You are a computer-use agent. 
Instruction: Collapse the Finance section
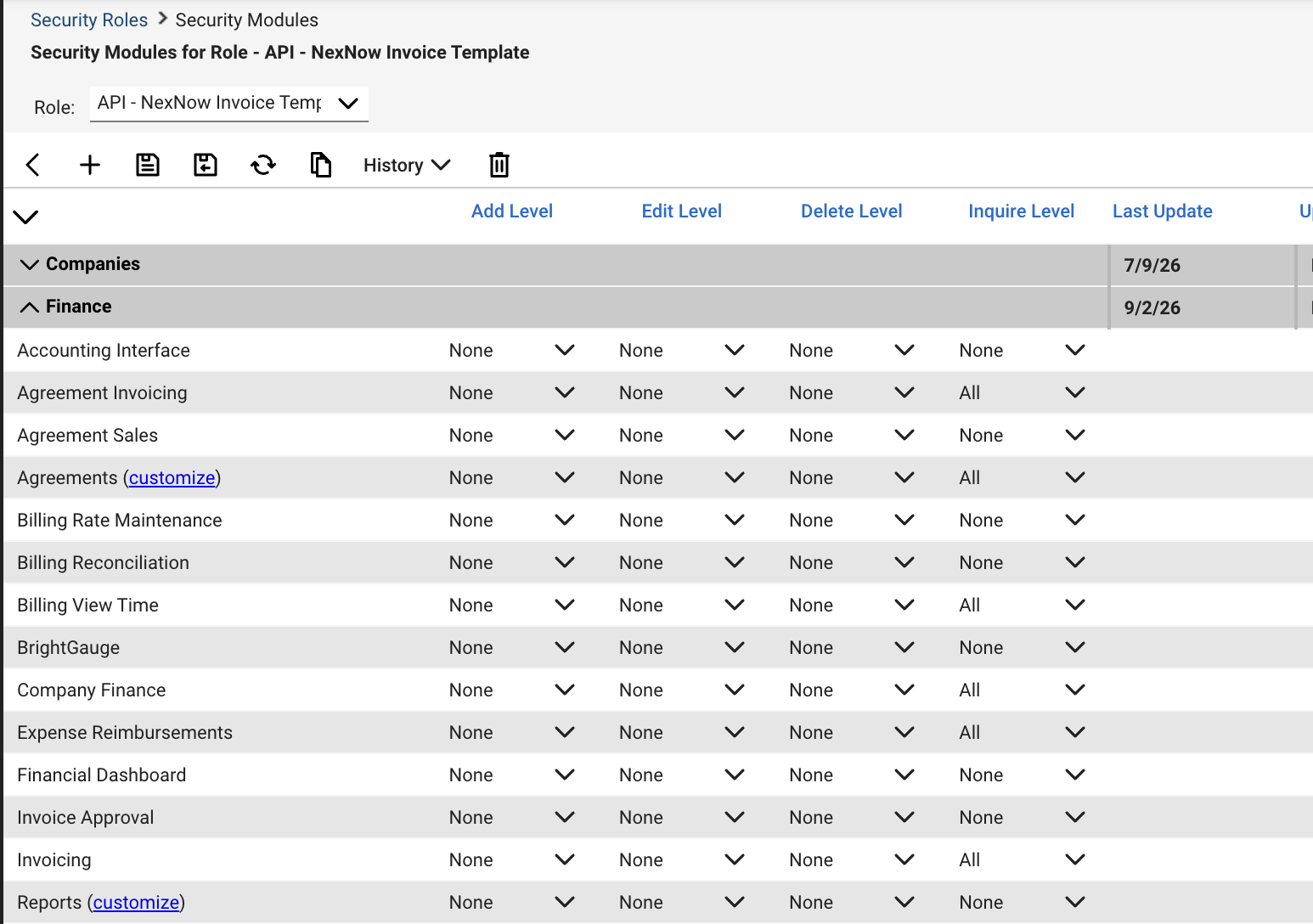click(x=30, y=307)
